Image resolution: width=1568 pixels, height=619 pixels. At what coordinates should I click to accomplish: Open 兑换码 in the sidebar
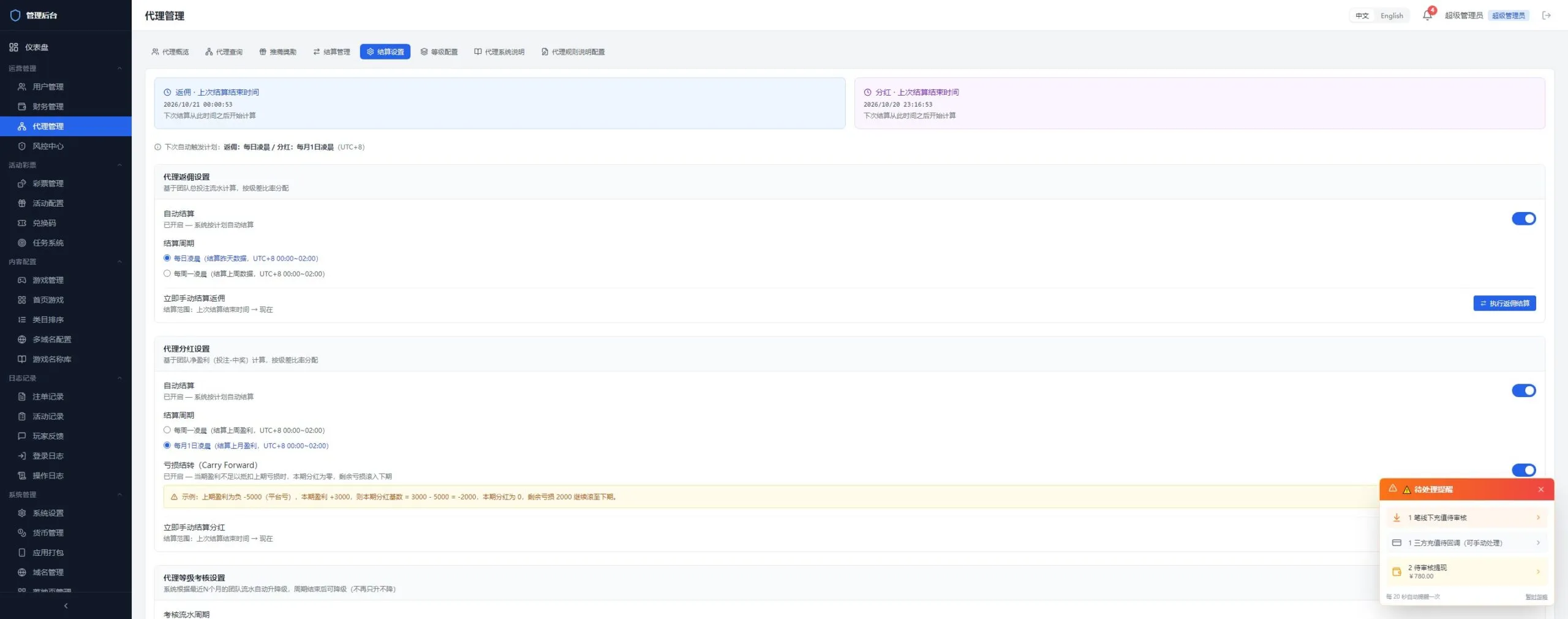tap(66, 223)
